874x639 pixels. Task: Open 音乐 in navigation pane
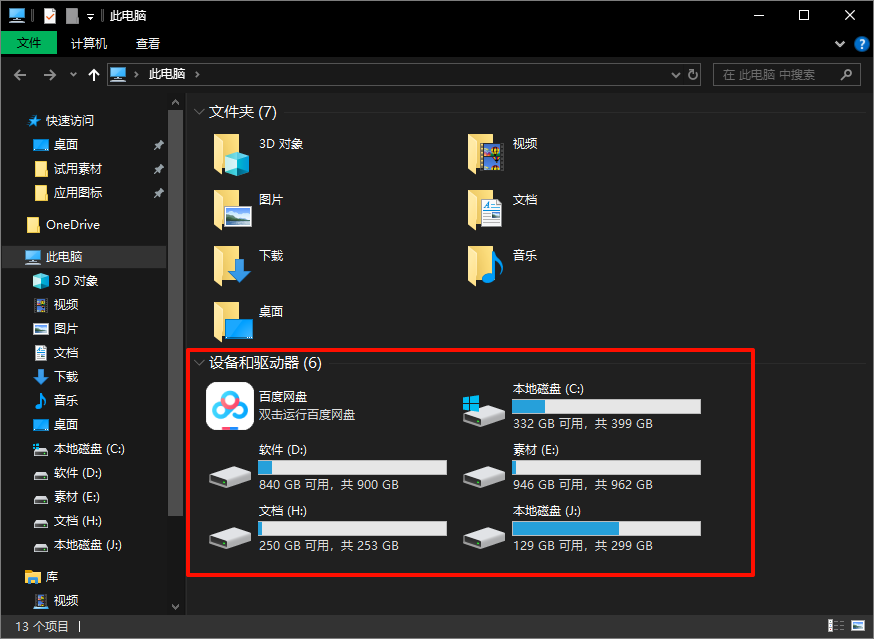pyautogui.click(x=66, y=401)
